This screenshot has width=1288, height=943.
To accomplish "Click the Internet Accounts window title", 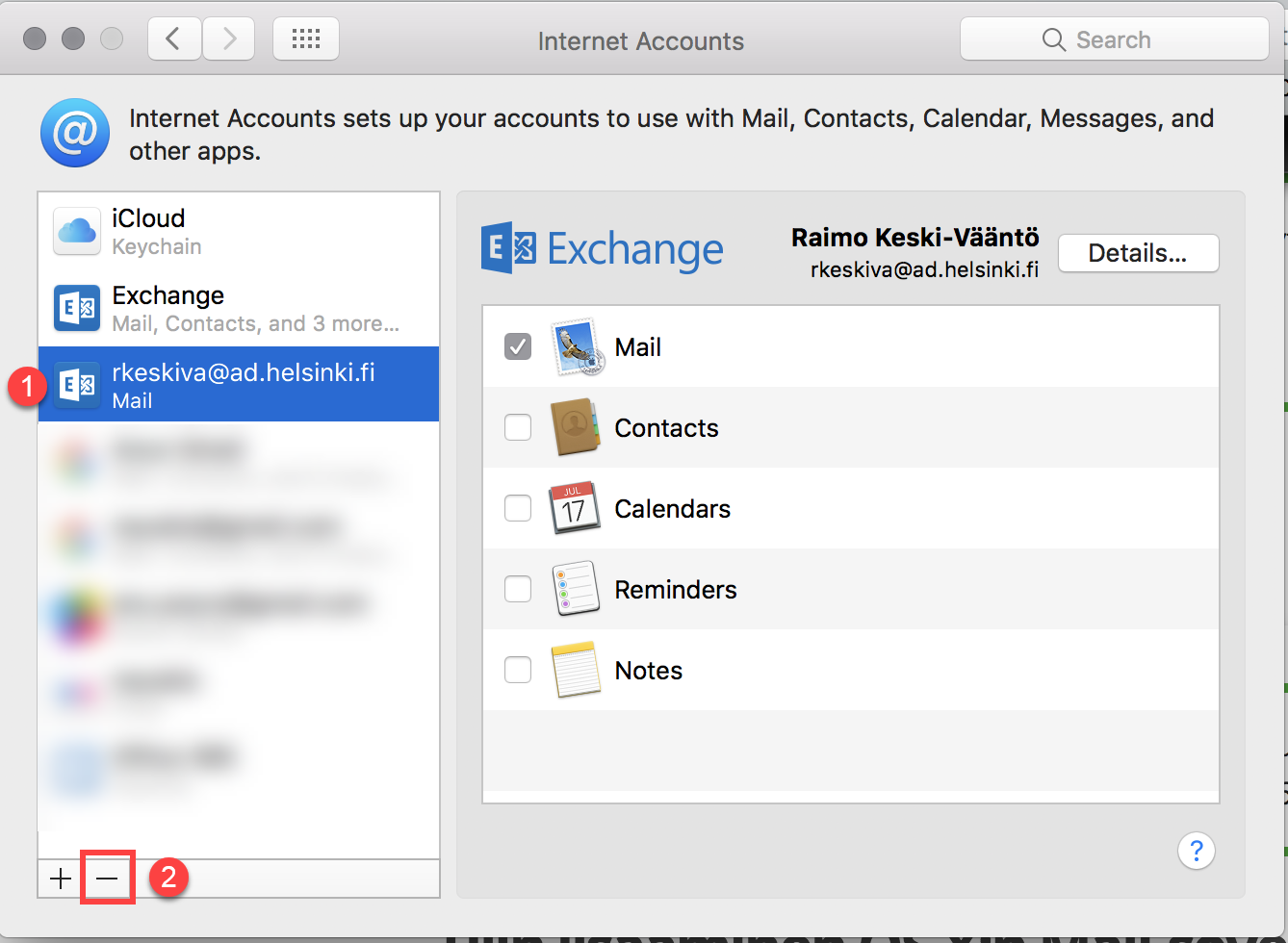I will pyautogui.click(x=641, y=41).
